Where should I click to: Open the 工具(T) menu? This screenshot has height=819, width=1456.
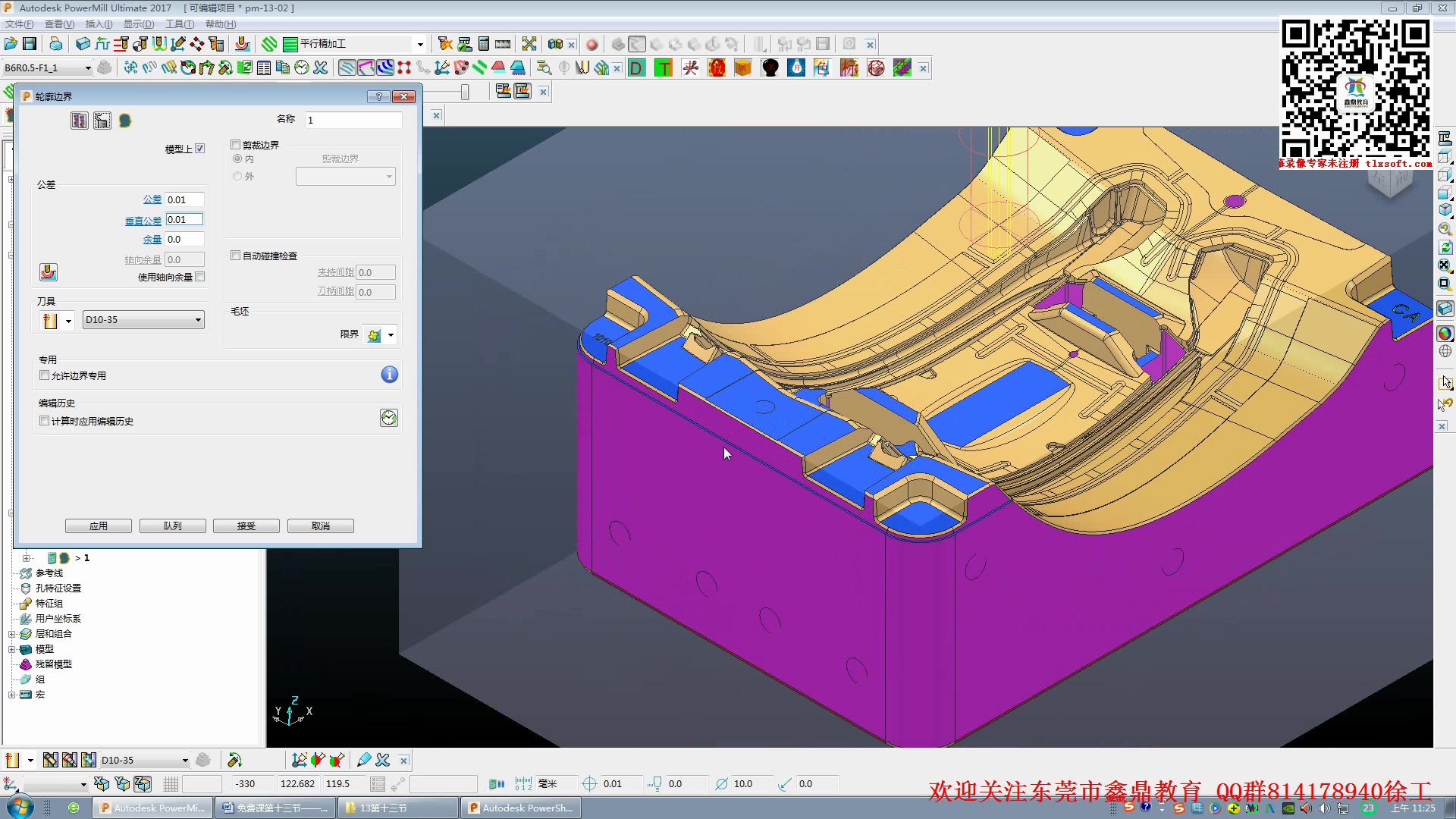click(180, 24)
